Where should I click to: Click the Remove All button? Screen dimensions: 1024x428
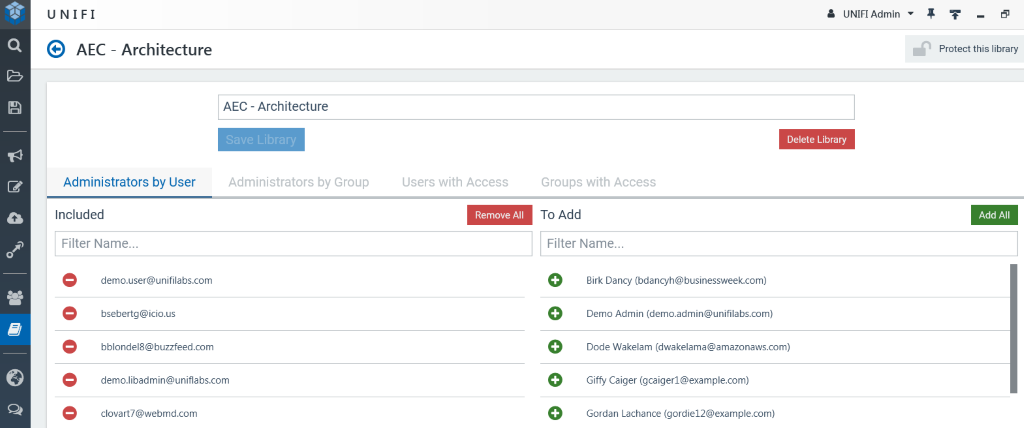[499, 215]
